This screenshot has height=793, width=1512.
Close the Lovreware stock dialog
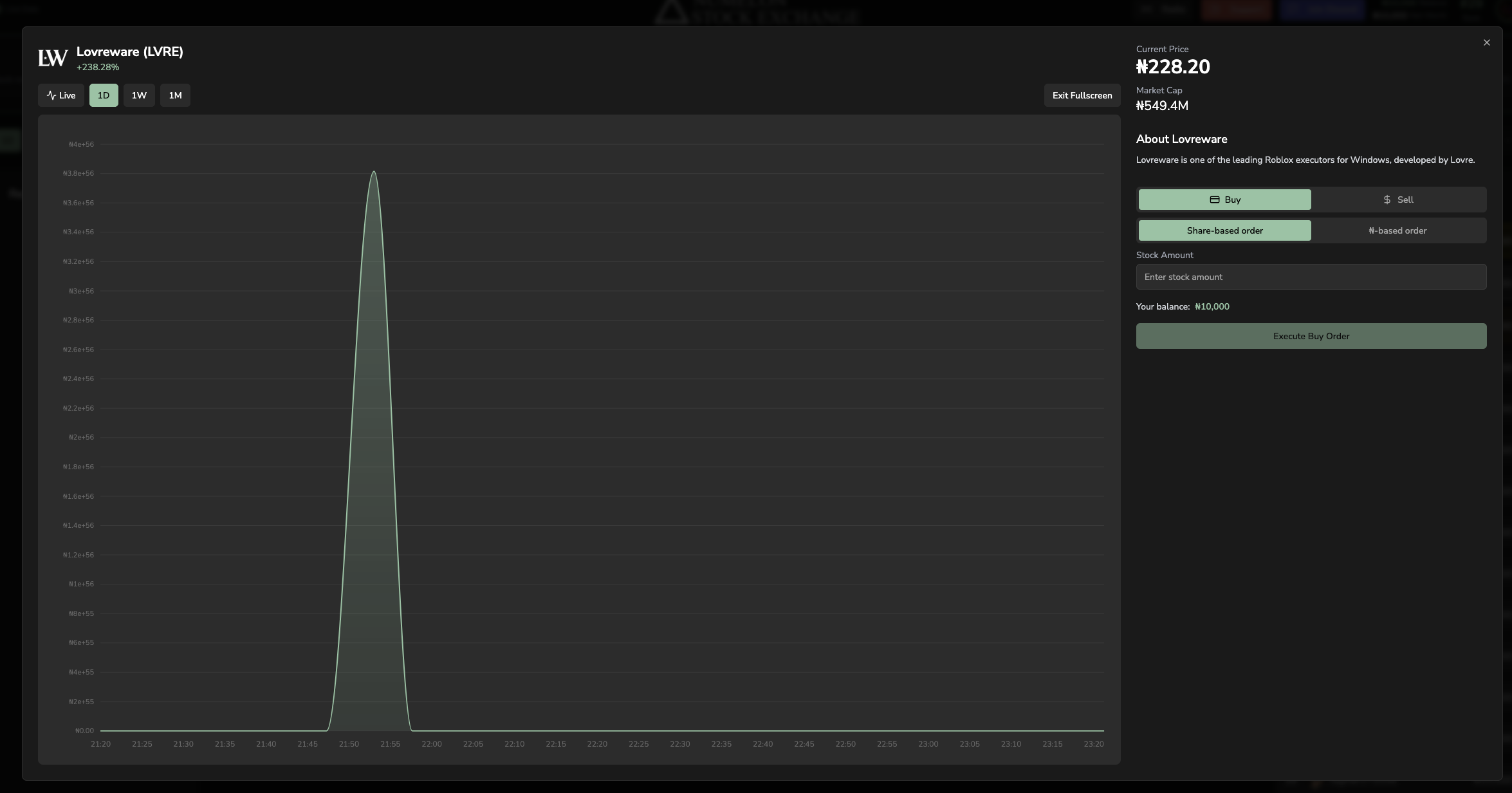1486,42
